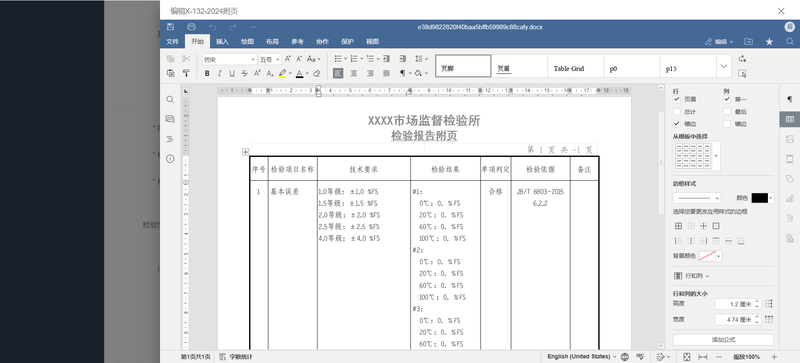Open the language selector English (United States)

pos(582,356)
